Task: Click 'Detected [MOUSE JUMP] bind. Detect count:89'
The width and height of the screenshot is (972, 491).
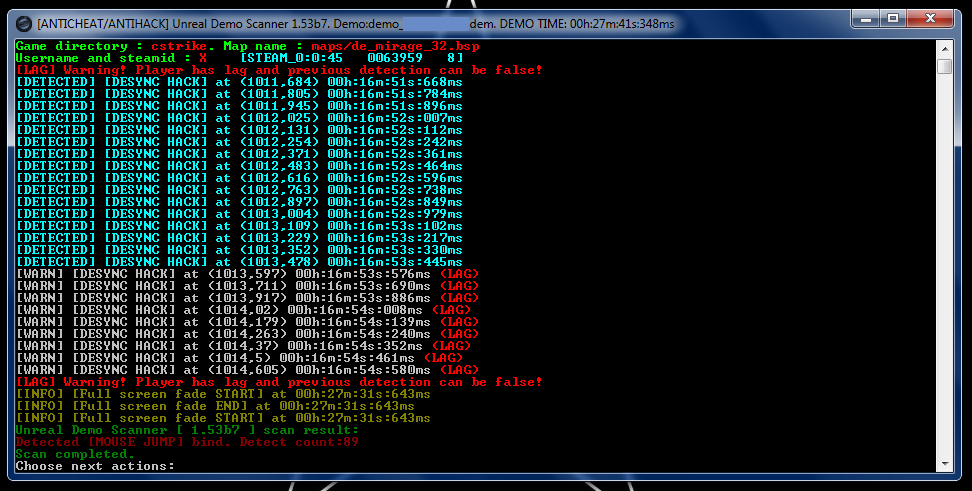Action: pos(187,442)
